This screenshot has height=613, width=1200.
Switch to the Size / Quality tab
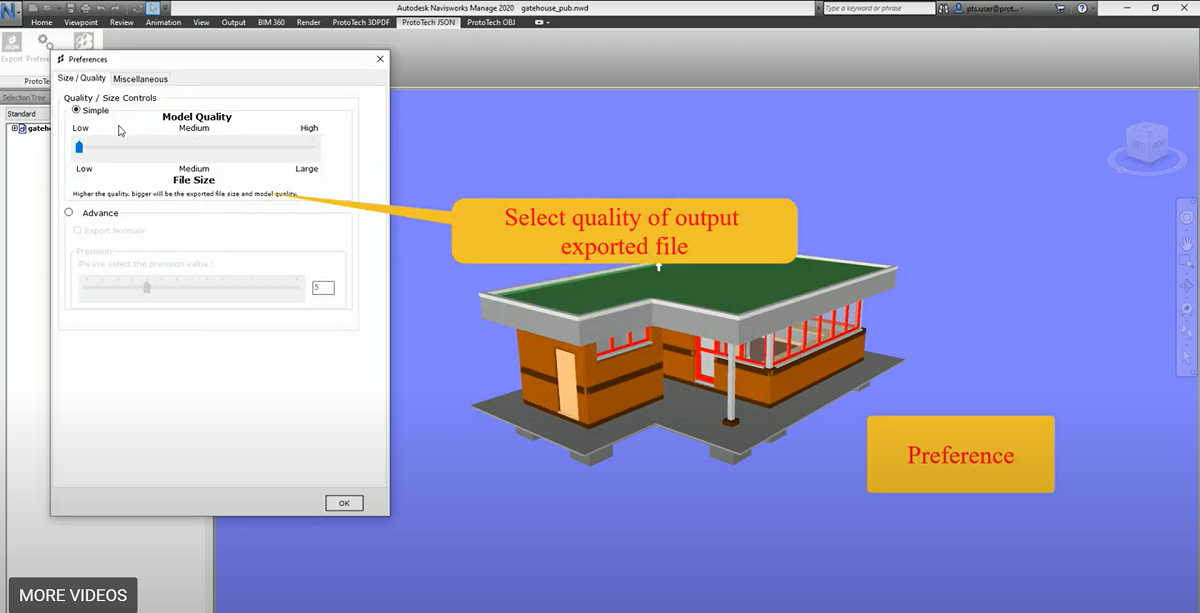tap(81, 78)
